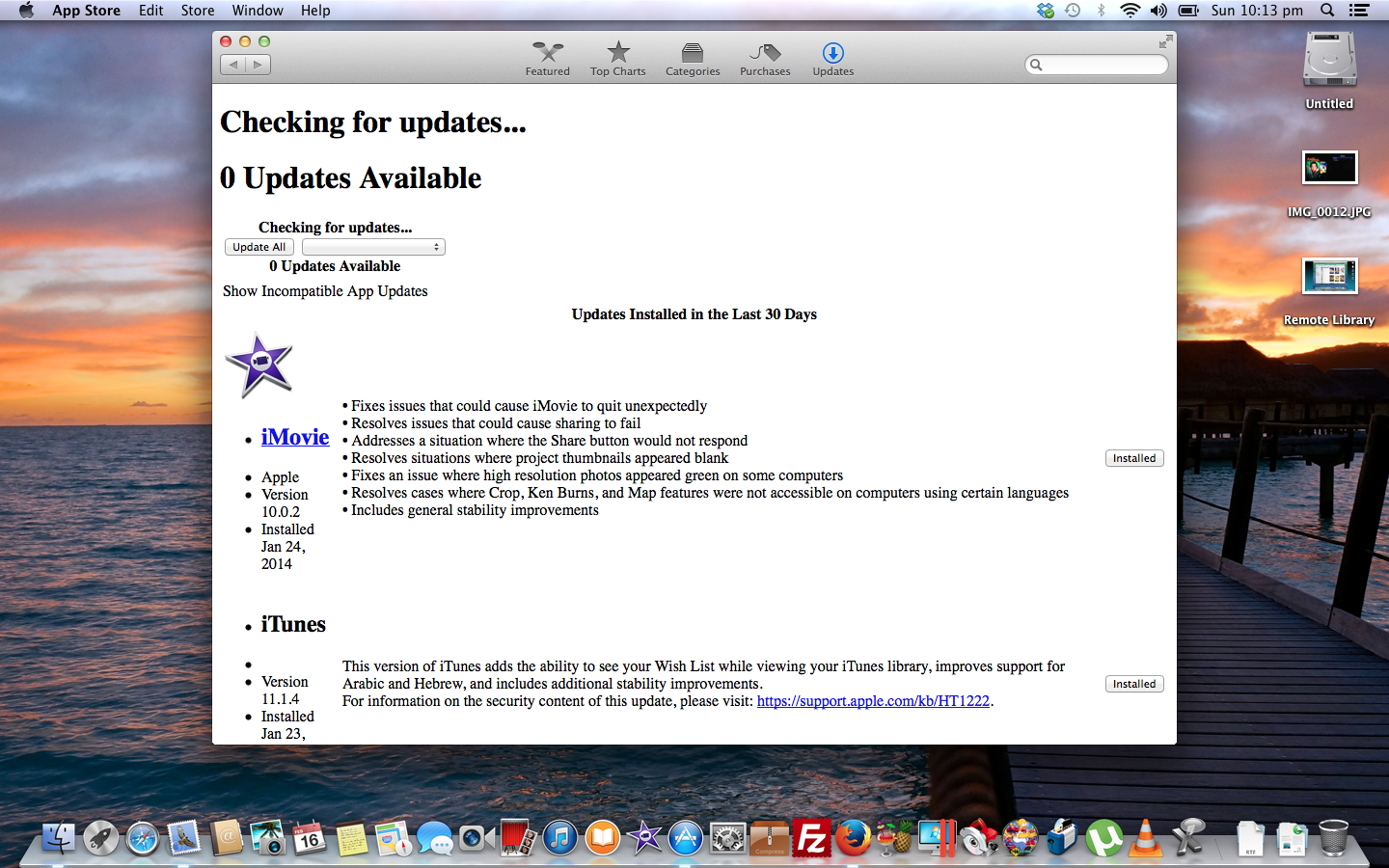Image resolution: width=1389 pixels, height=868 pixels.
Task: Click the Update All button
Action: pos(259,247)
